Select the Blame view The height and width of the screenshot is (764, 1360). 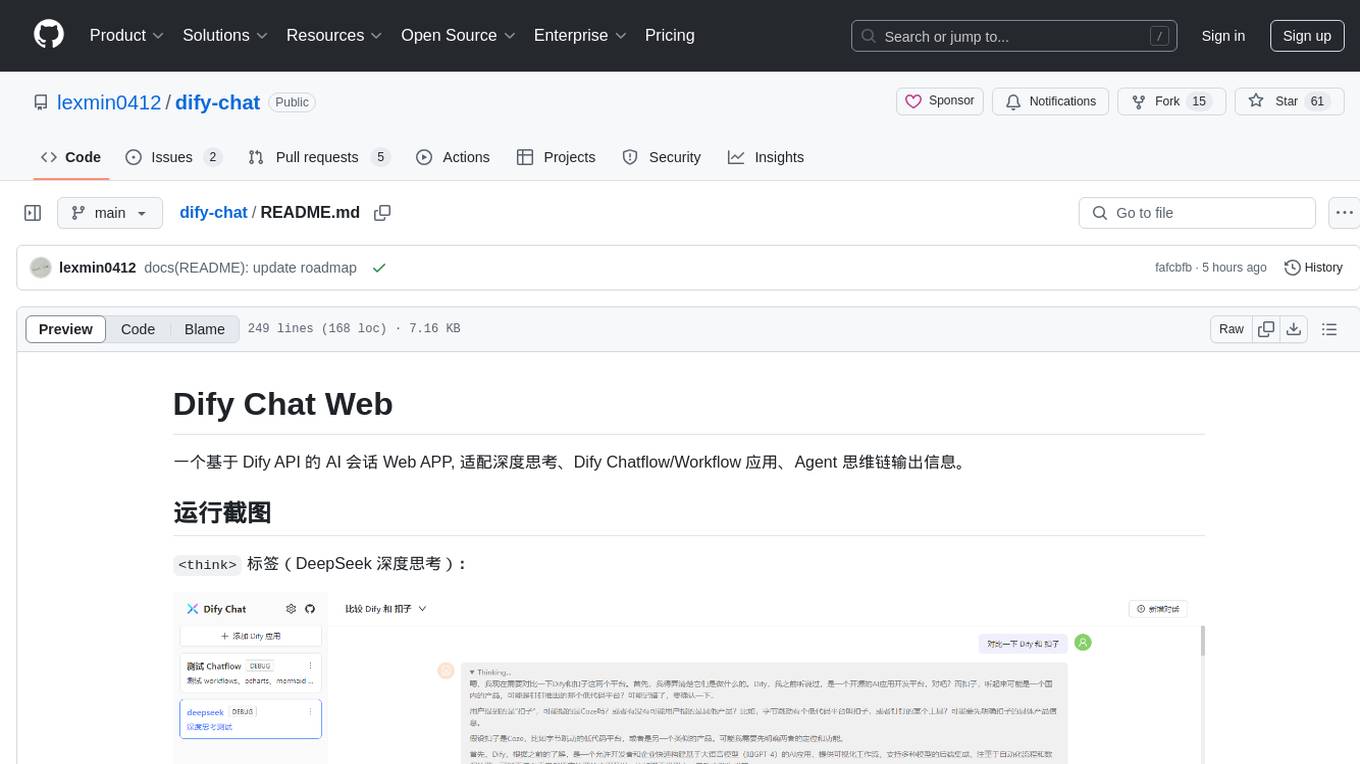(205, 329)
